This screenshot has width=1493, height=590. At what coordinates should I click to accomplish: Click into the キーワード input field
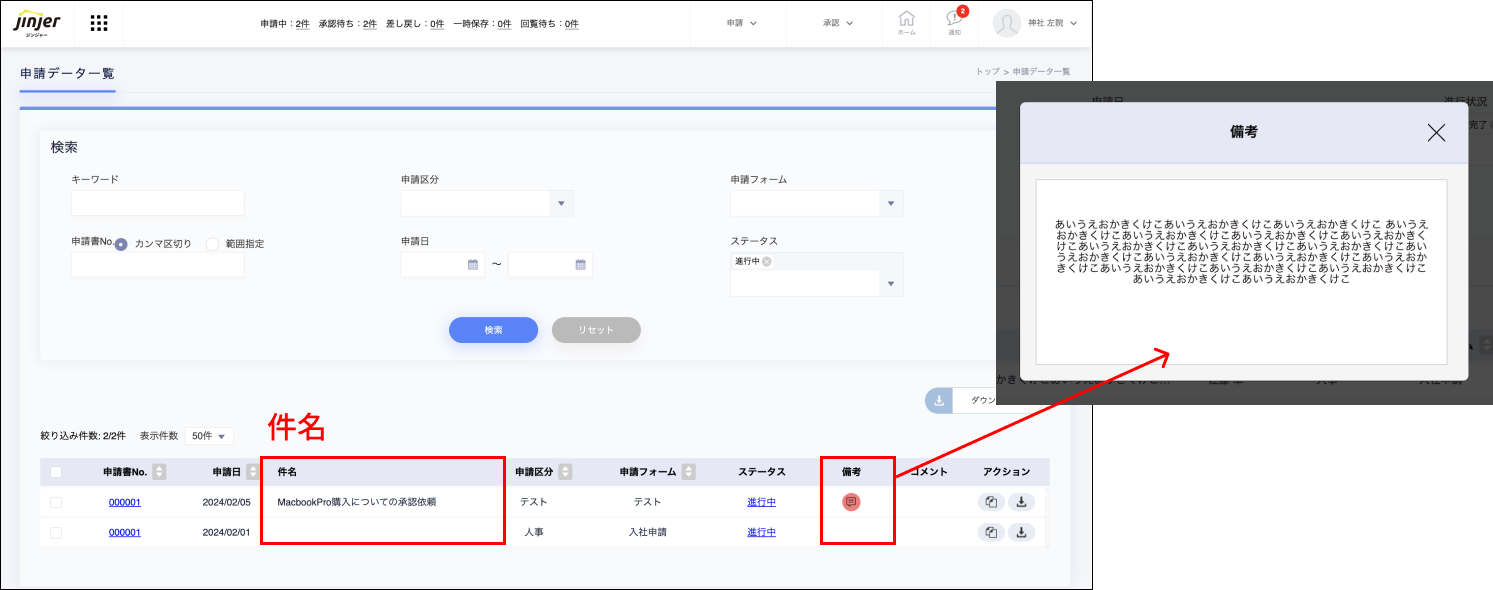[157, 203]
